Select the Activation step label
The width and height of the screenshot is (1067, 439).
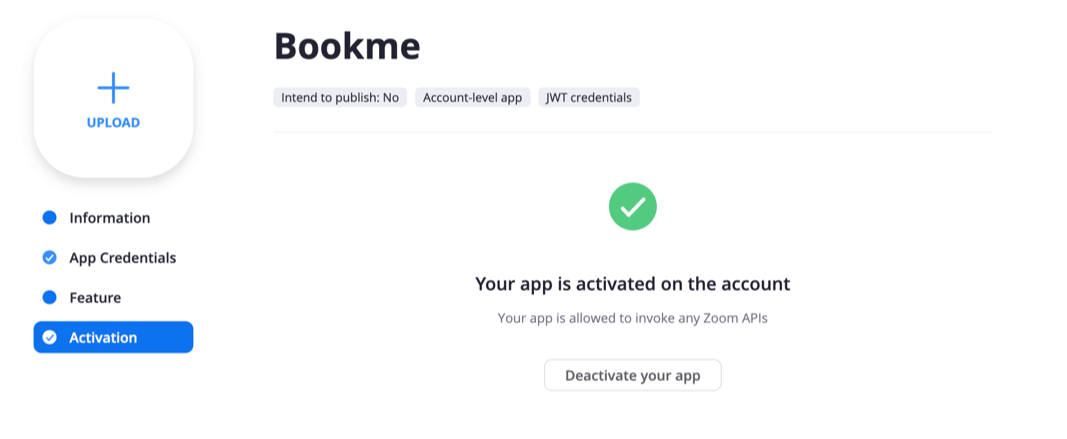coord(103,338)
